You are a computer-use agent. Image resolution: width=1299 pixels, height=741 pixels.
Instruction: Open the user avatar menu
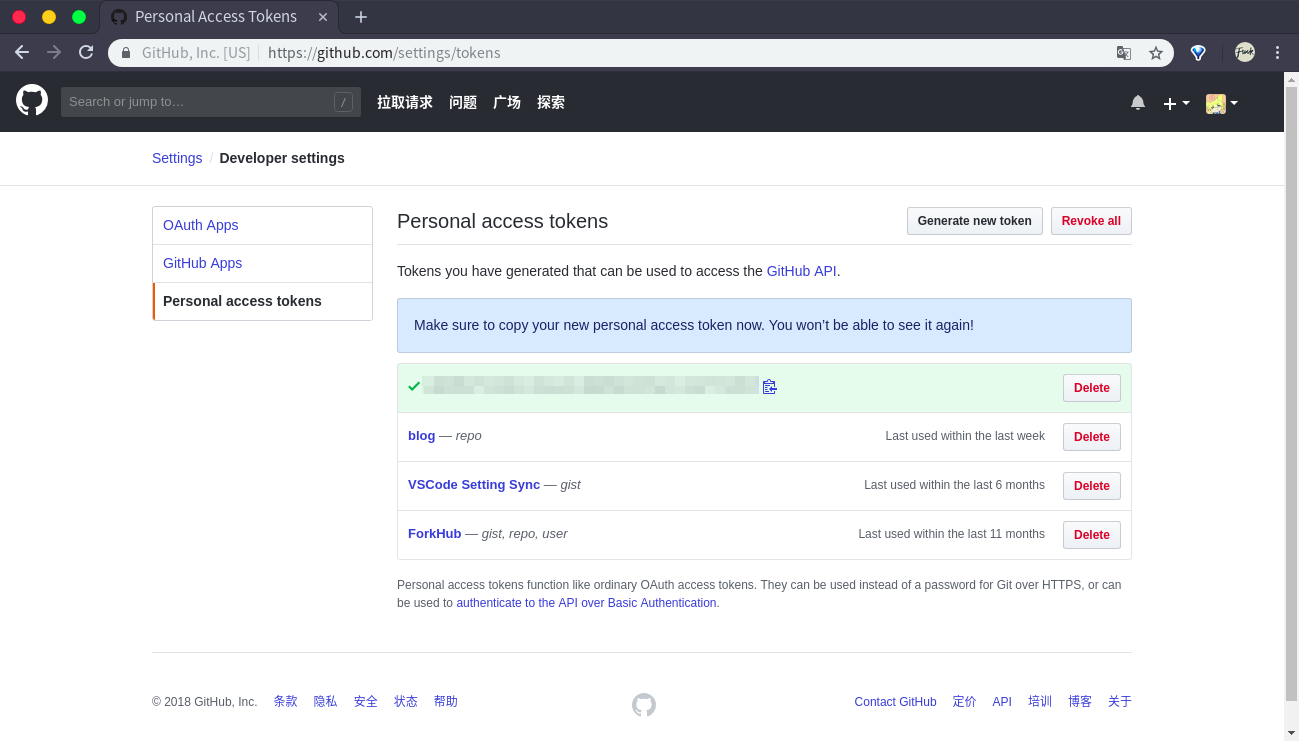1222,103
